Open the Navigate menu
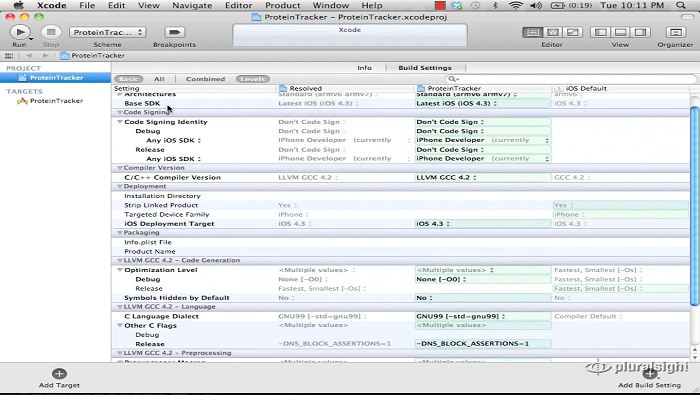This screenshot has height=395, width=700. click(x=192, y=5)
